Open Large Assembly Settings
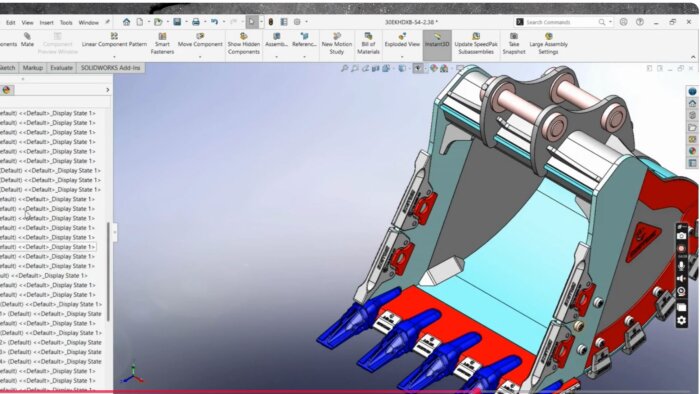Screen dimensions: 700x394 point(548,43)
